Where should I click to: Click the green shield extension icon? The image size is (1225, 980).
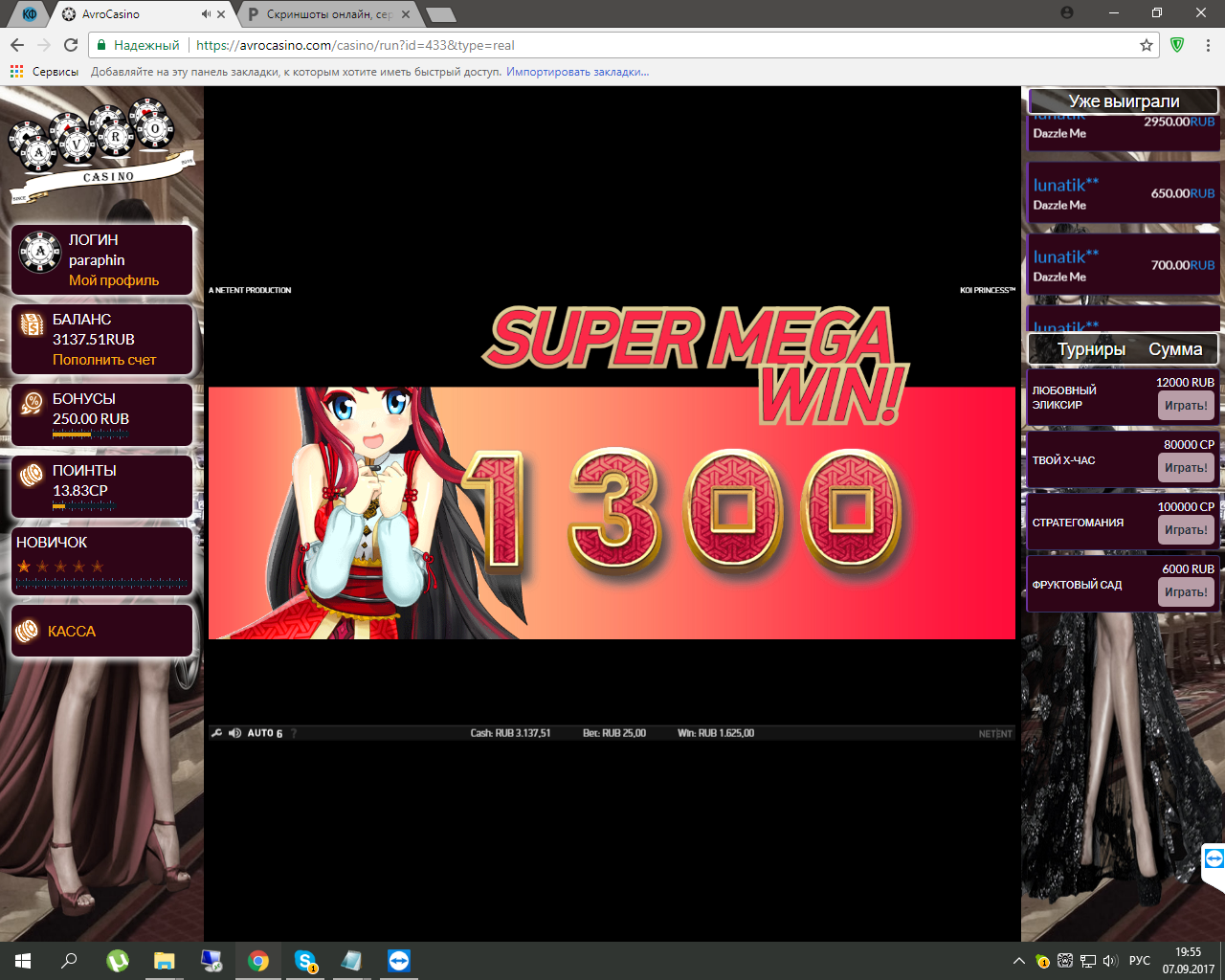(x=1178, y=45)
